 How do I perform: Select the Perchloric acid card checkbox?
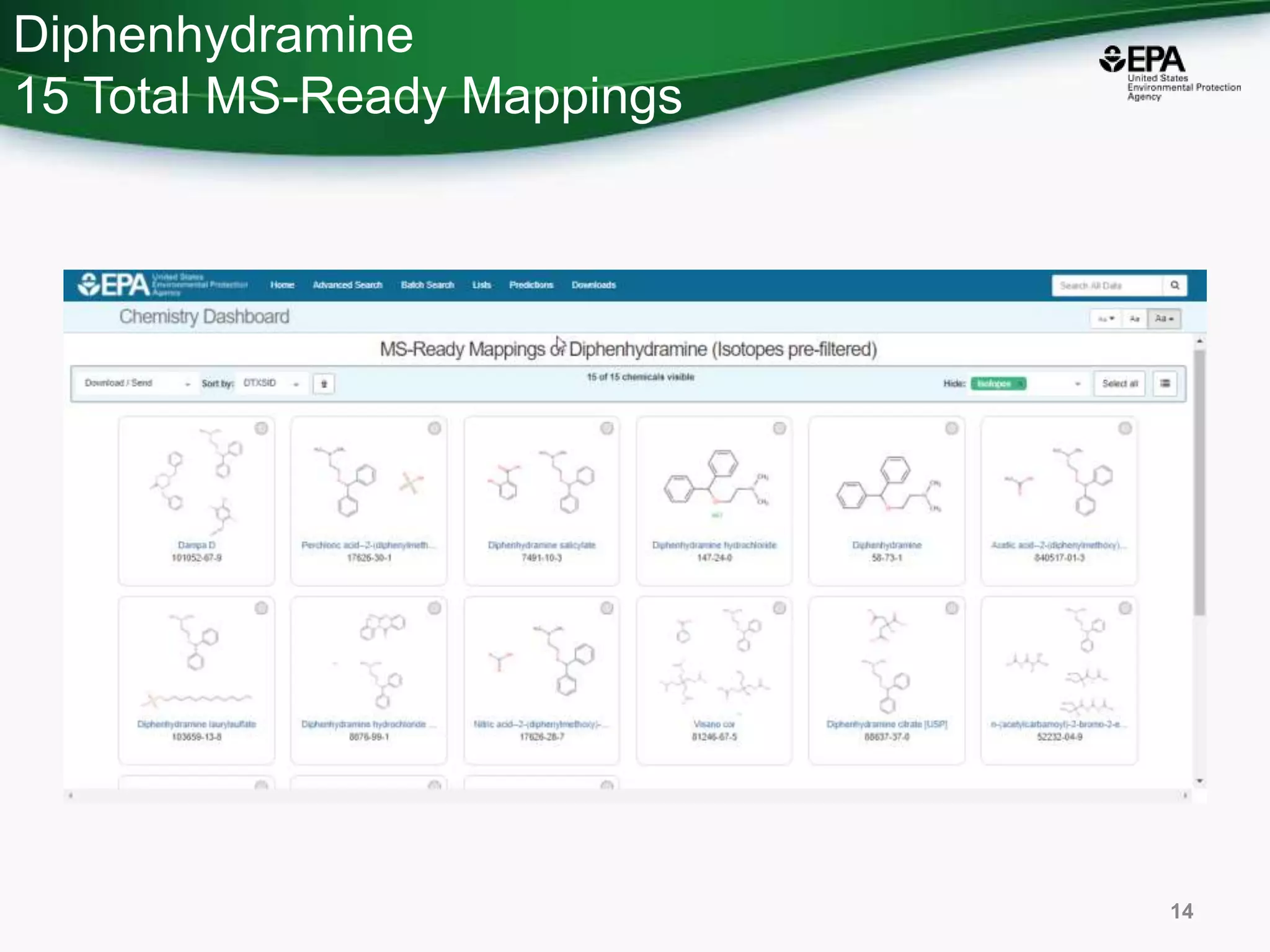(435, 428)
